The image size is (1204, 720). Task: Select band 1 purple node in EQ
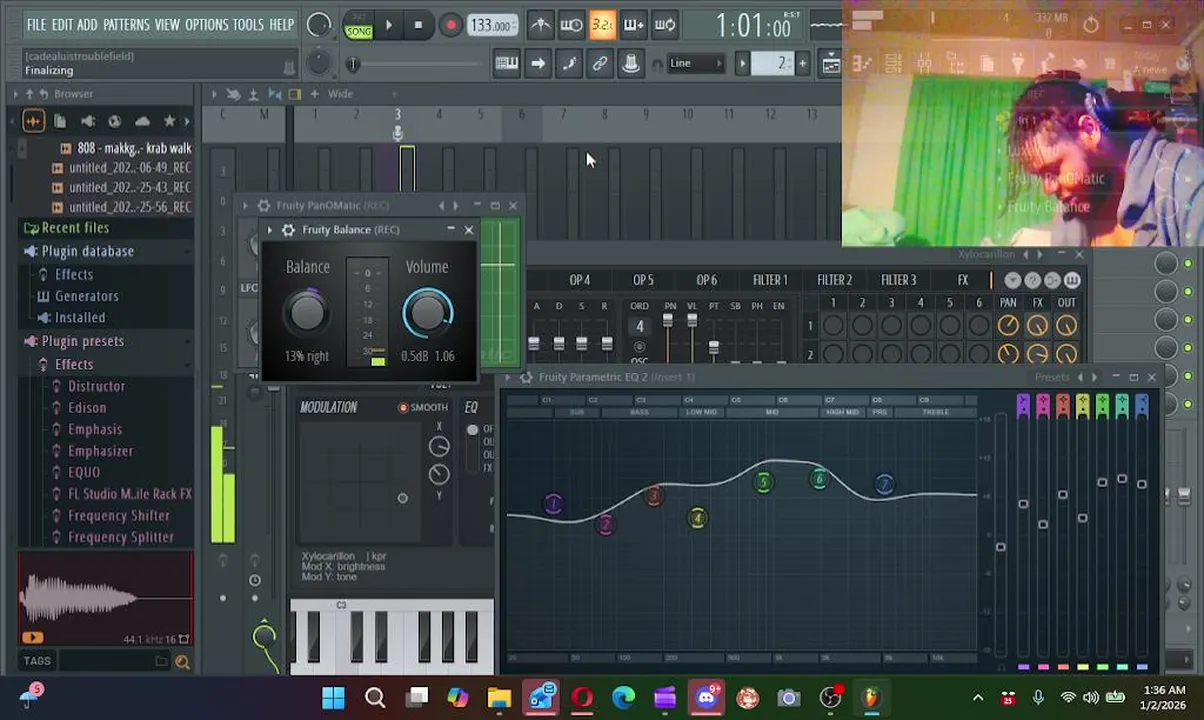pos(552,504)
